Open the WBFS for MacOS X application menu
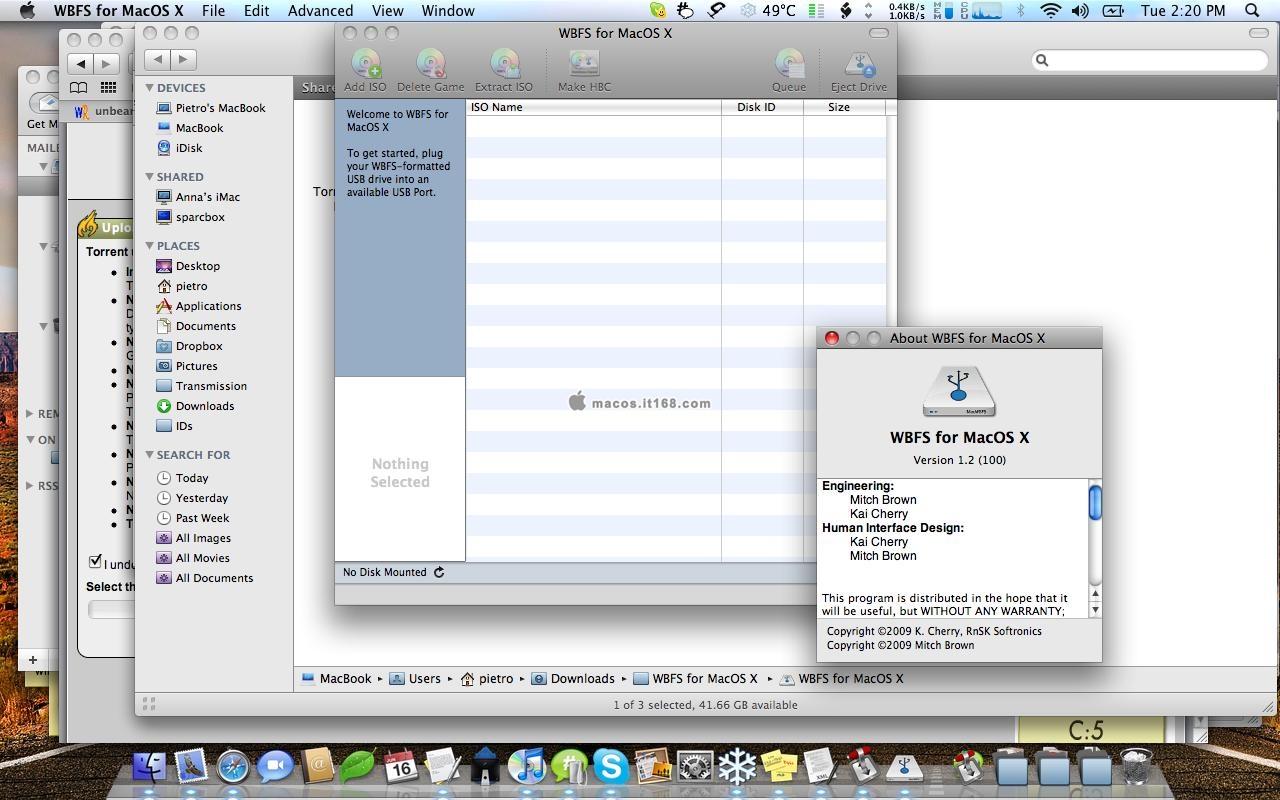This screenshot has height=800, width=1280. 118,11
